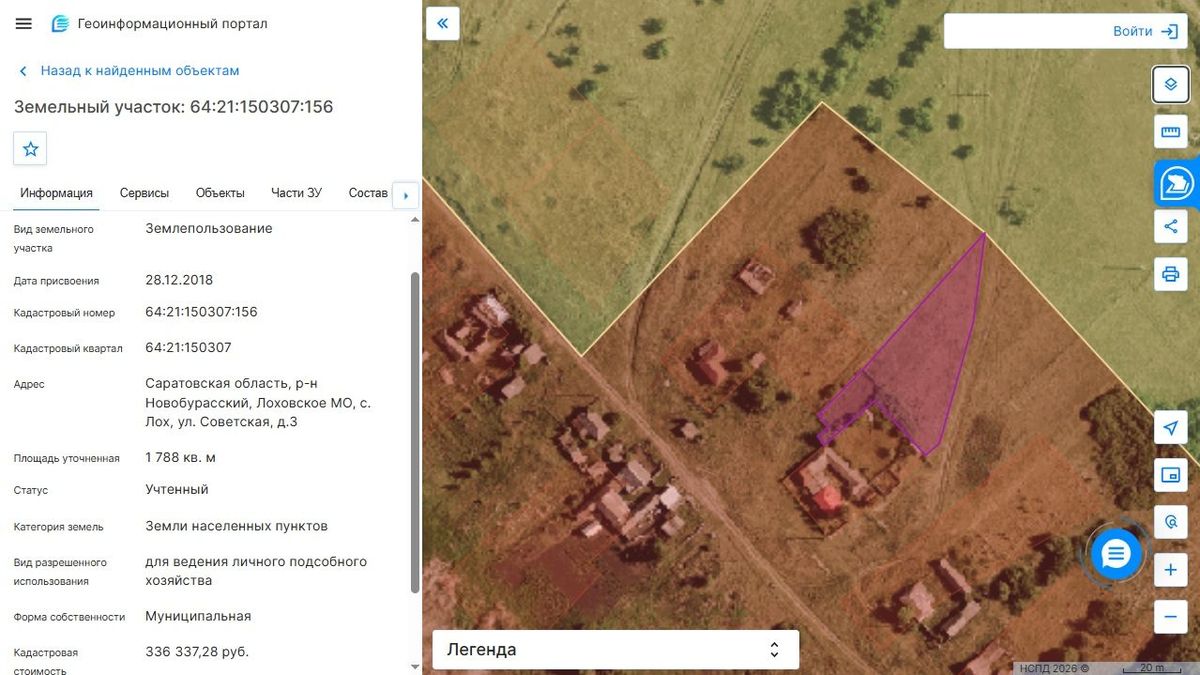Viewport: 1200px width, 675px height.
Task: Click the permitted use value для ведения личного подсобного хозяйства
Action: [256, 571]
